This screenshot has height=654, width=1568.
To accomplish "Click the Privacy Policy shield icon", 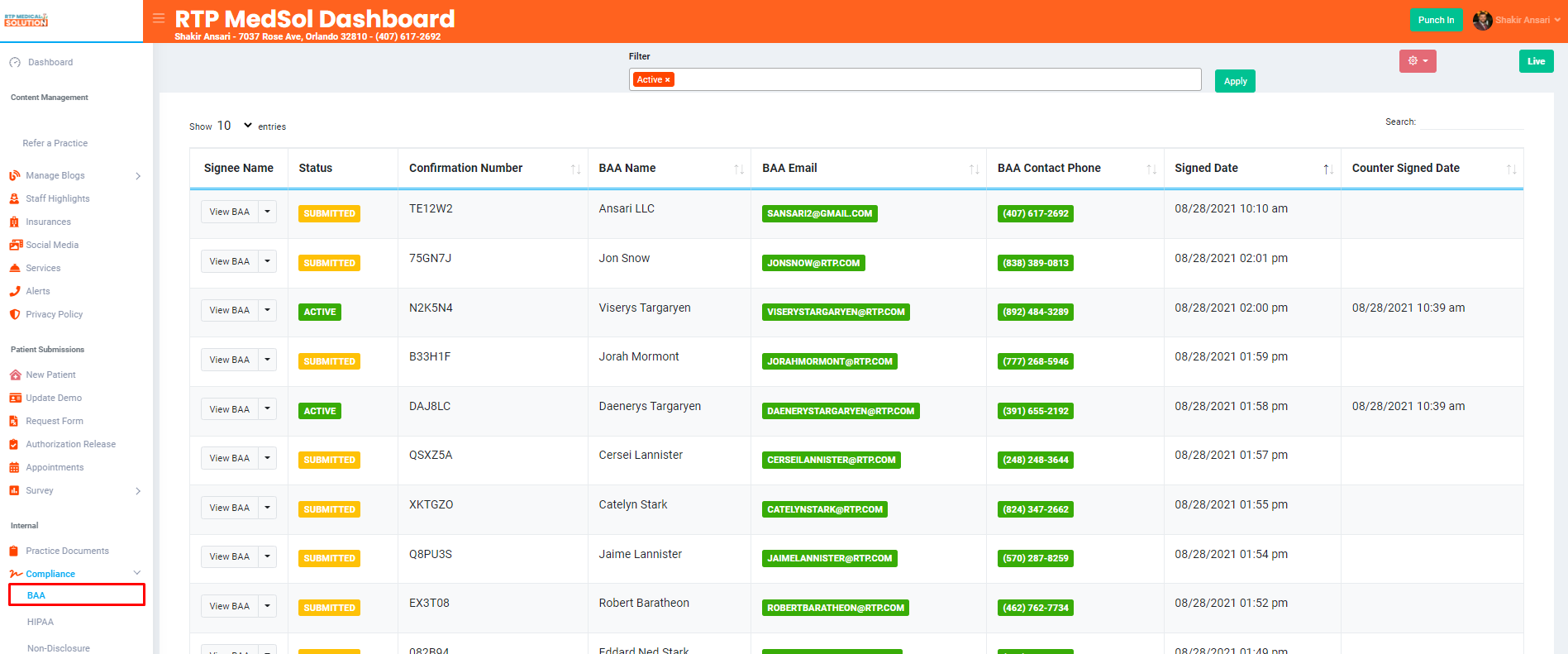I will pyautogui.click(x=15, y=314).
